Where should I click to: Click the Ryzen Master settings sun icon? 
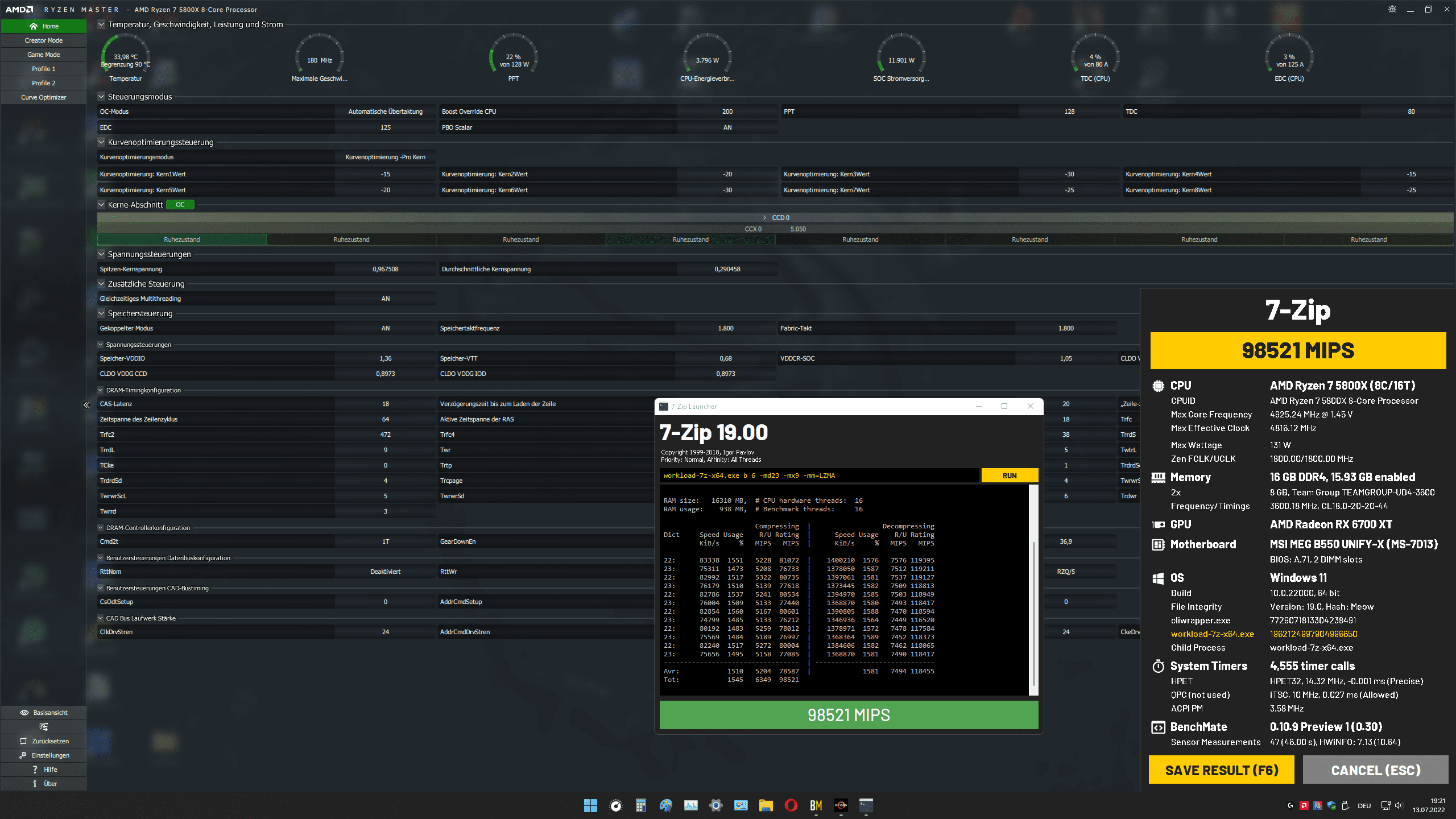tap(1392, 10)
